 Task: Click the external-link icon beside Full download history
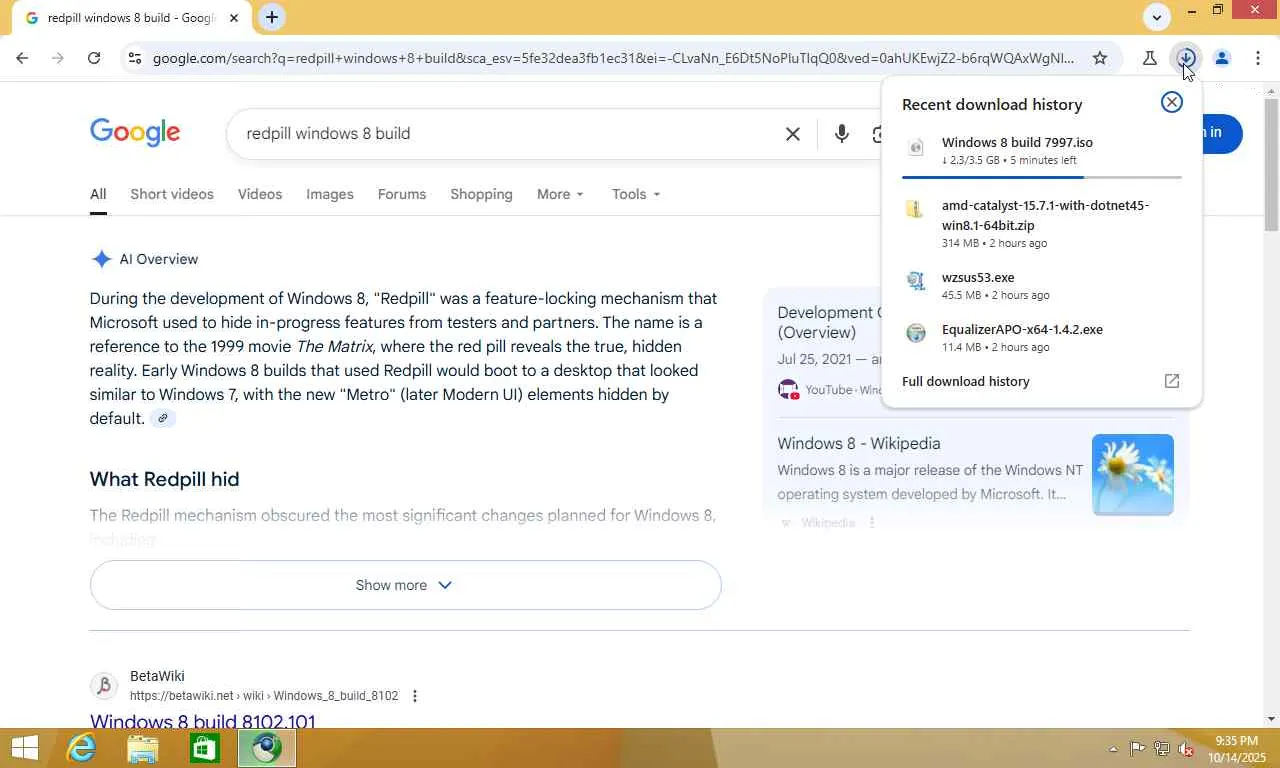click(x=1172, y=381)
